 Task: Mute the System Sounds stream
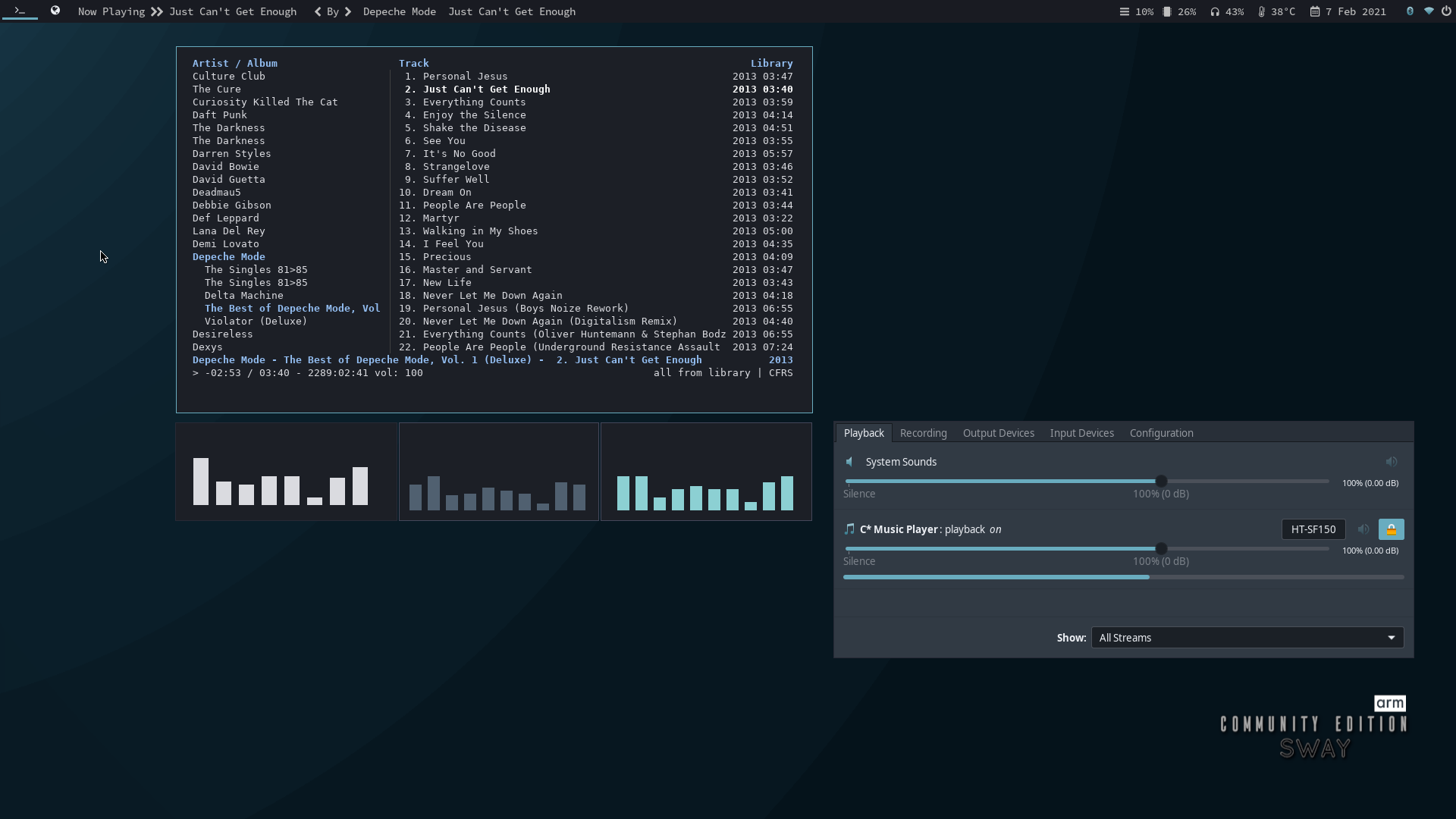click(1392, 462)
